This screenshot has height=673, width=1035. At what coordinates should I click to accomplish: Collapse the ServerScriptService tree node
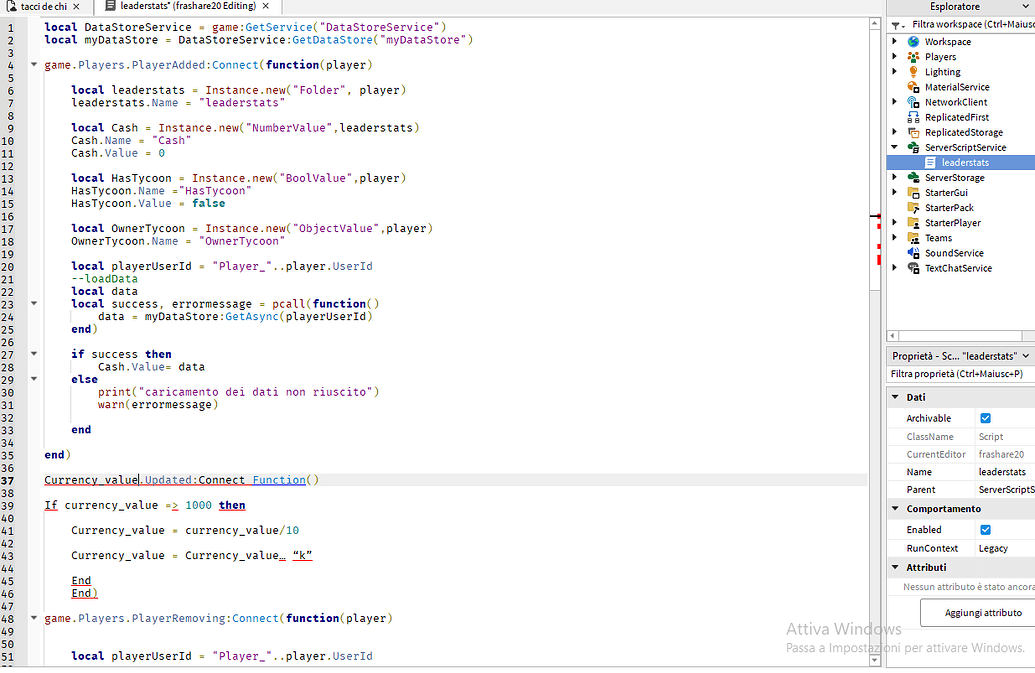[895, 147]
